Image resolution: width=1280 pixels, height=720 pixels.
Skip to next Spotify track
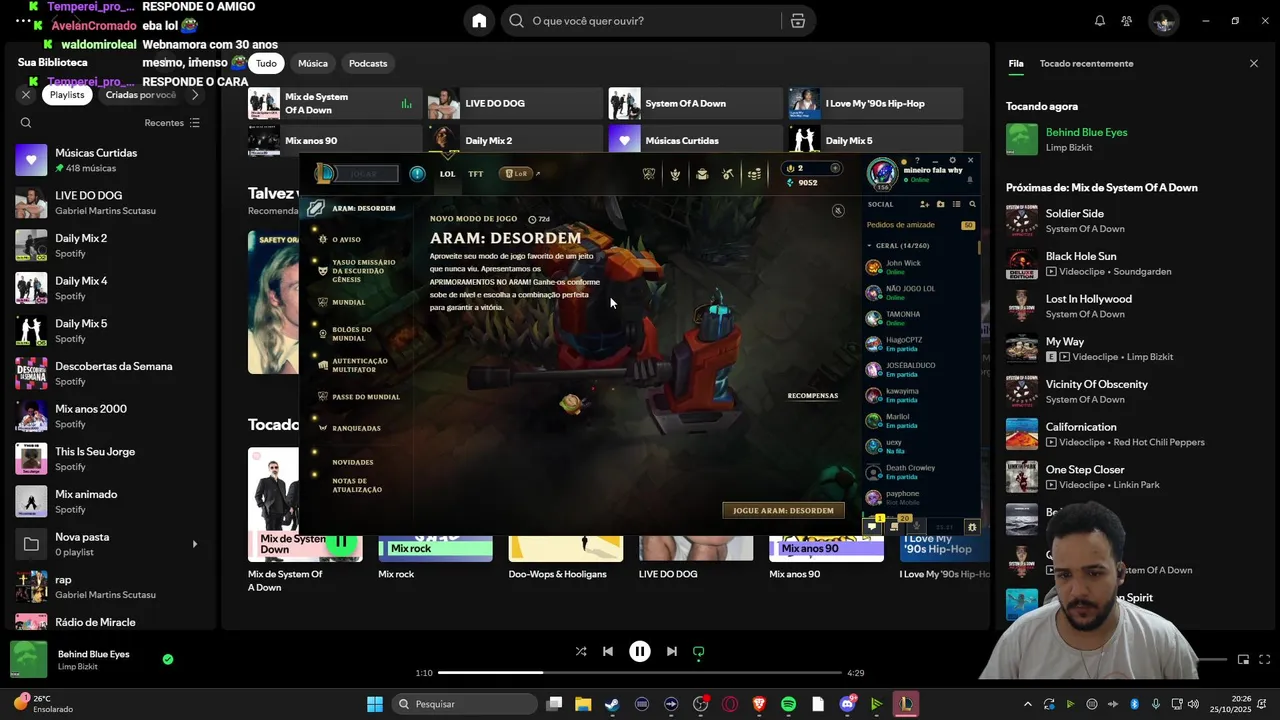coord(672,651)
